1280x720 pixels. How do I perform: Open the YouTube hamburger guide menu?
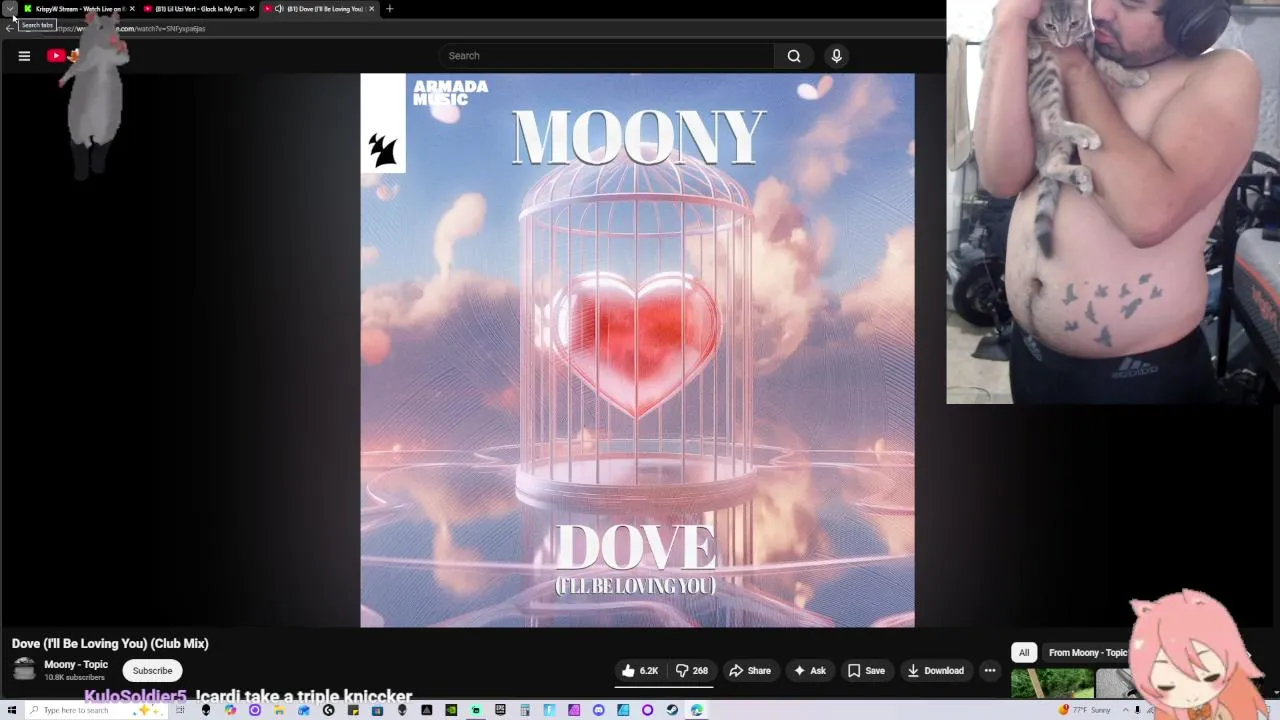click(24, 56)
